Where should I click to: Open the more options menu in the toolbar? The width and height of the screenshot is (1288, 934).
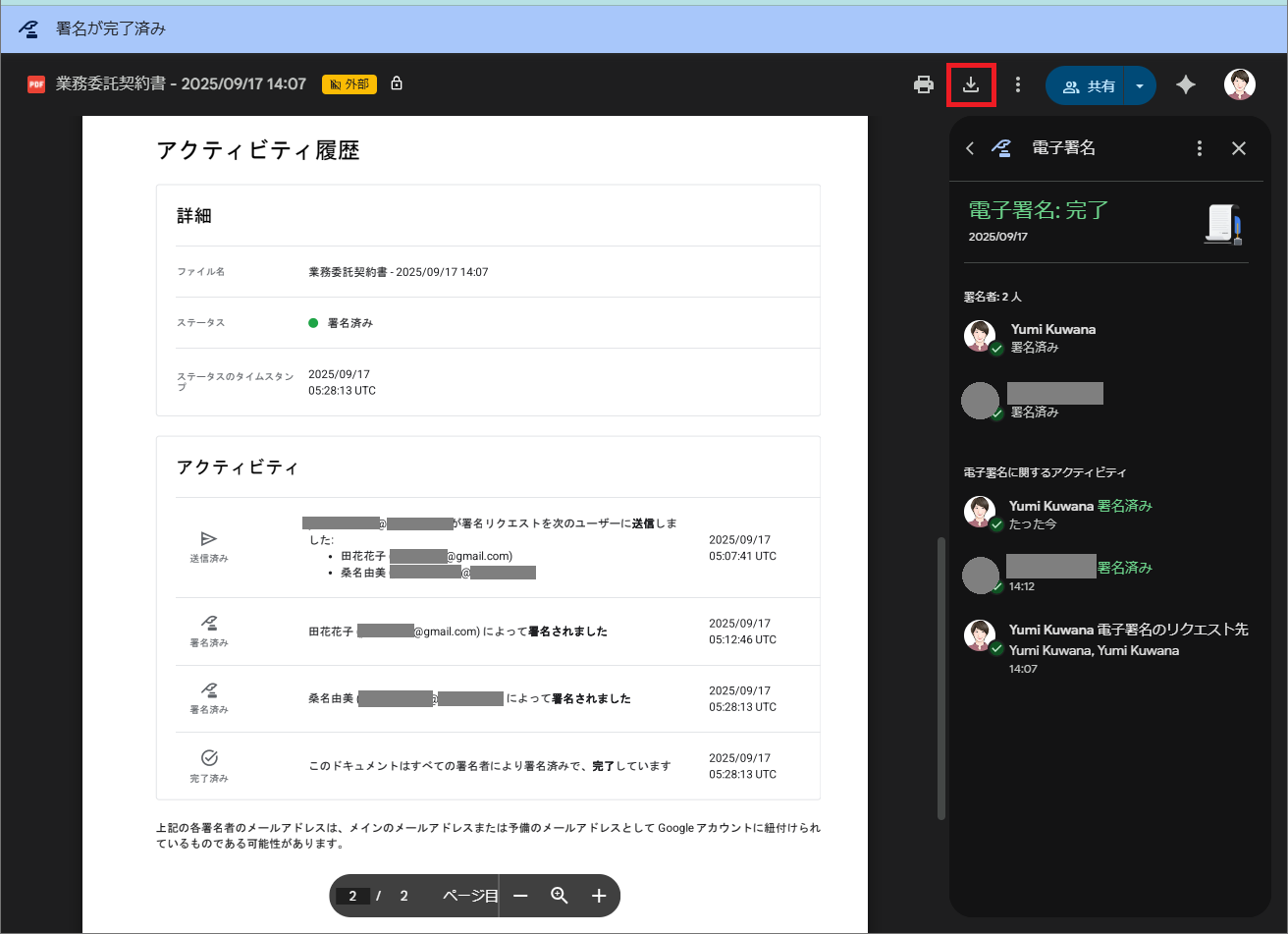pyautogui.click(x=1018, y=84)
